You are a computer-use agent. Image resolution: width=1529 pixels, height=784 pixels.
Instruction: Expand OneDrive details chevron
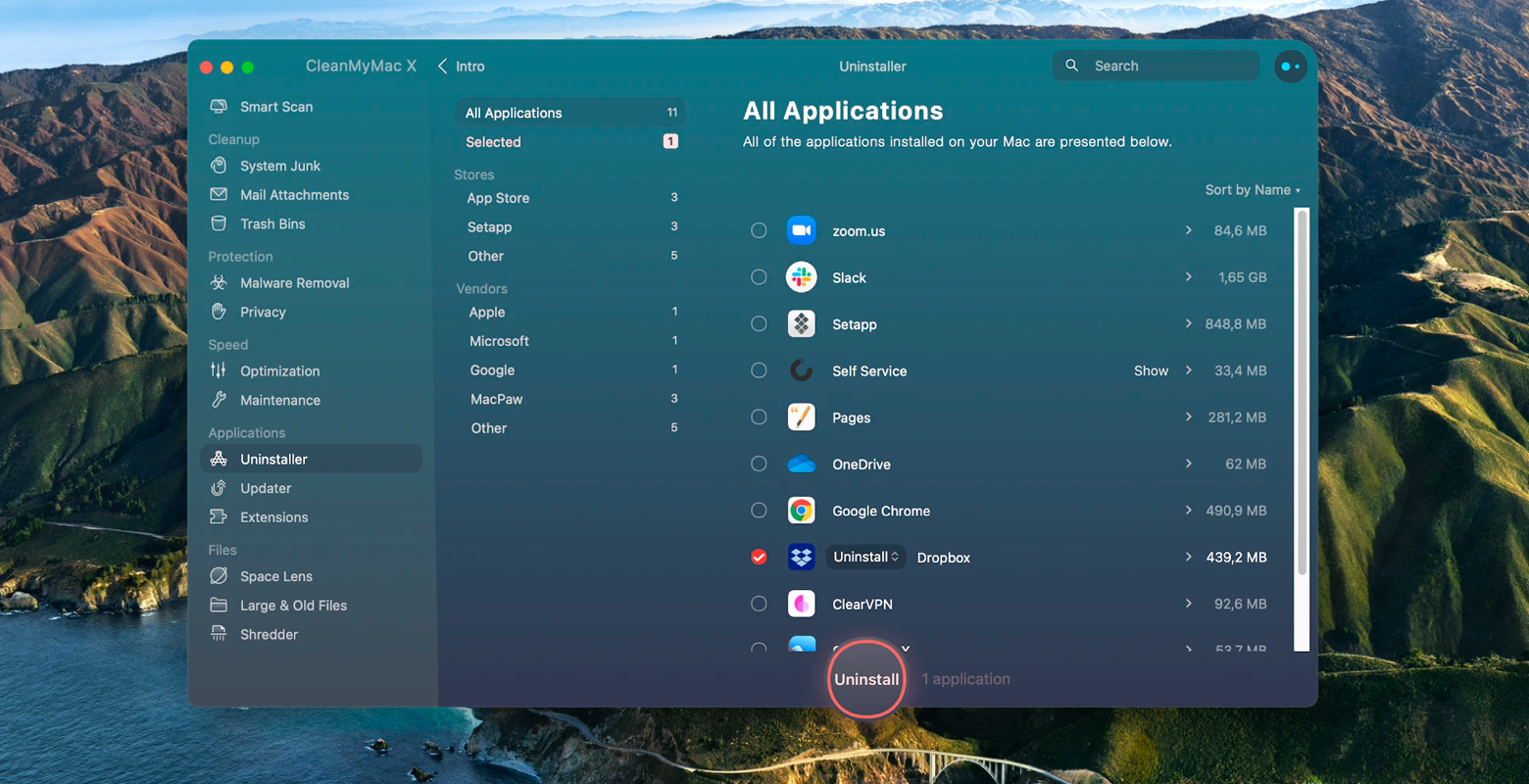click(1188, 464)
